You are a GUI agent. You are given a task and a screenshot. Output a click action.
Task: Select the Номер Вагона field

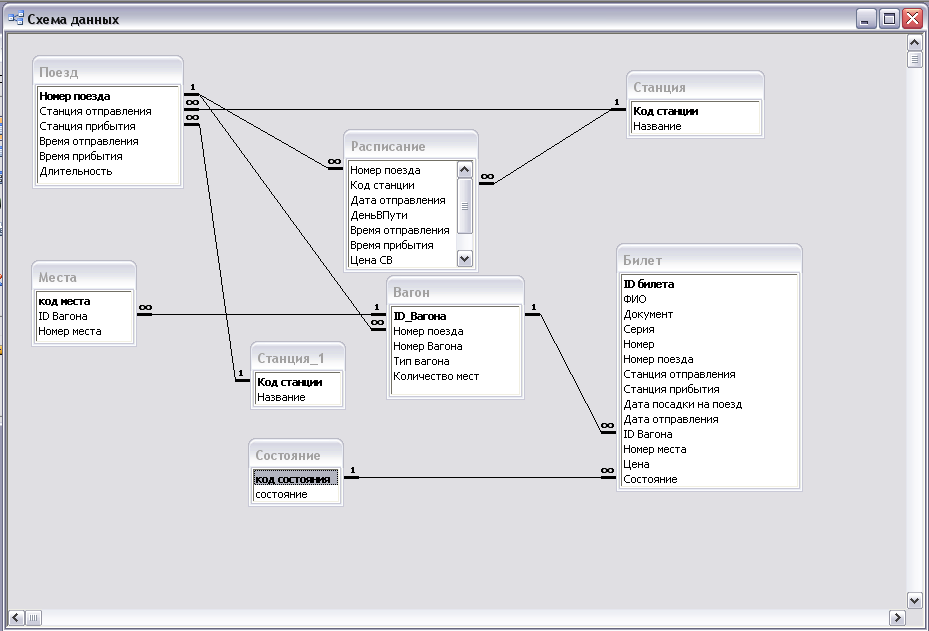point(455,346)
